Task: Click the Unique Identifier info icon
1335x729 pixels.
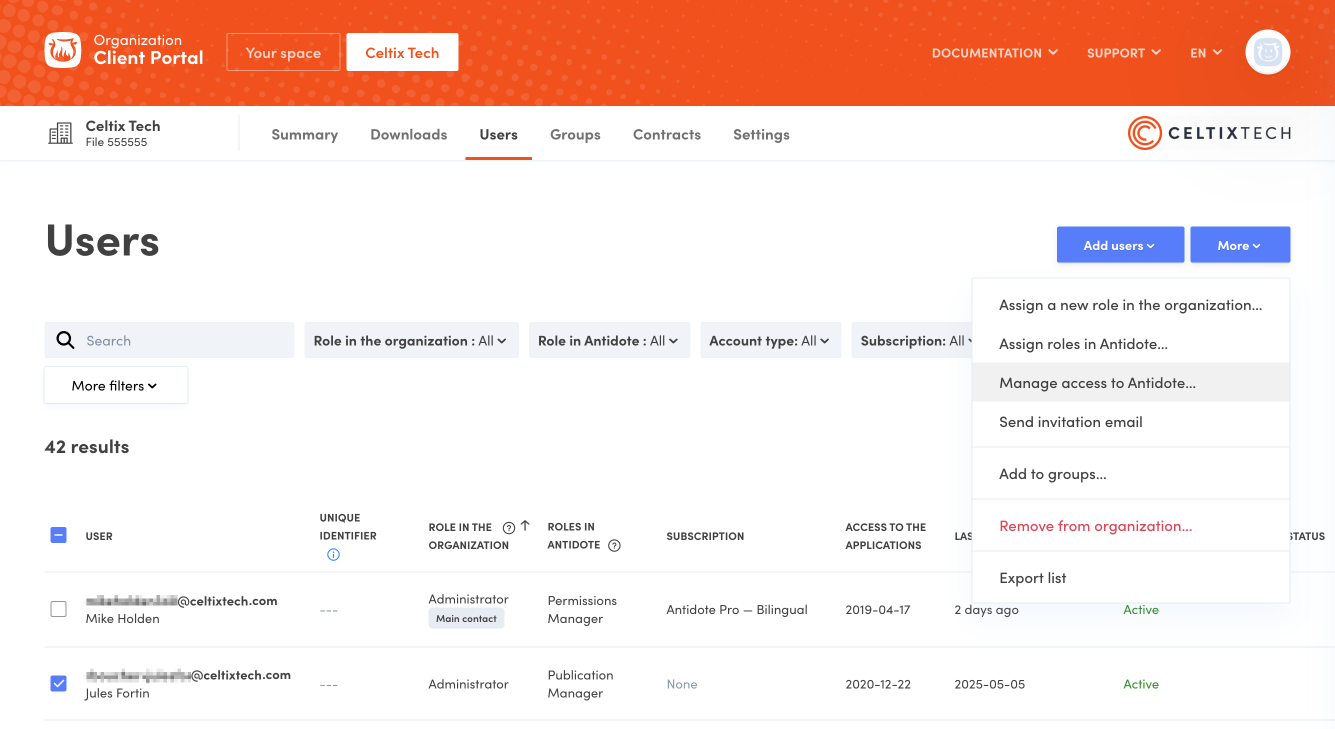Action: [x=333, y=554]
